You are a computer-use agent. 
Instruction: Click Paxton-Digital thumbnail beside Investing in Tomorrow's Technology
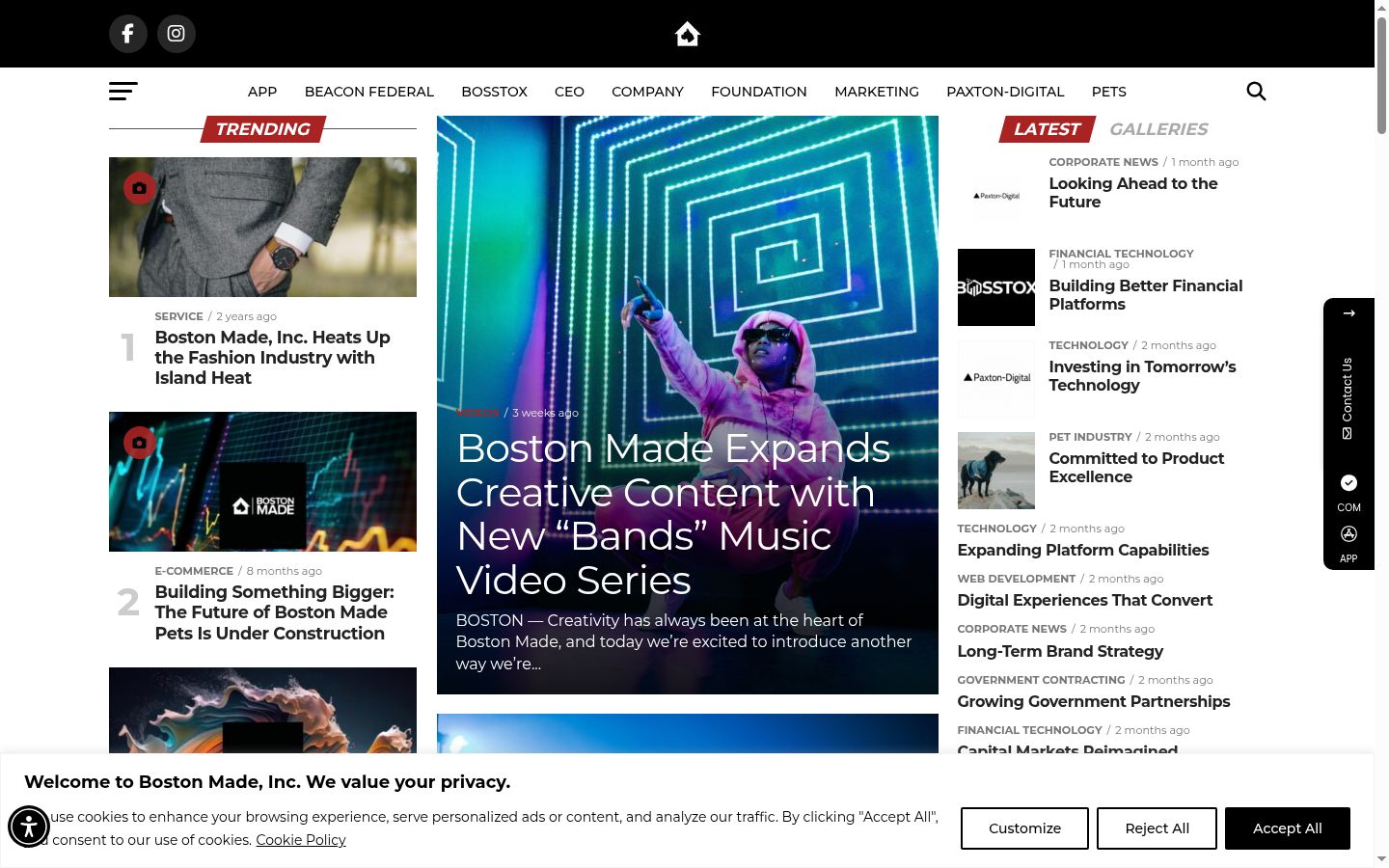[996, 379]
